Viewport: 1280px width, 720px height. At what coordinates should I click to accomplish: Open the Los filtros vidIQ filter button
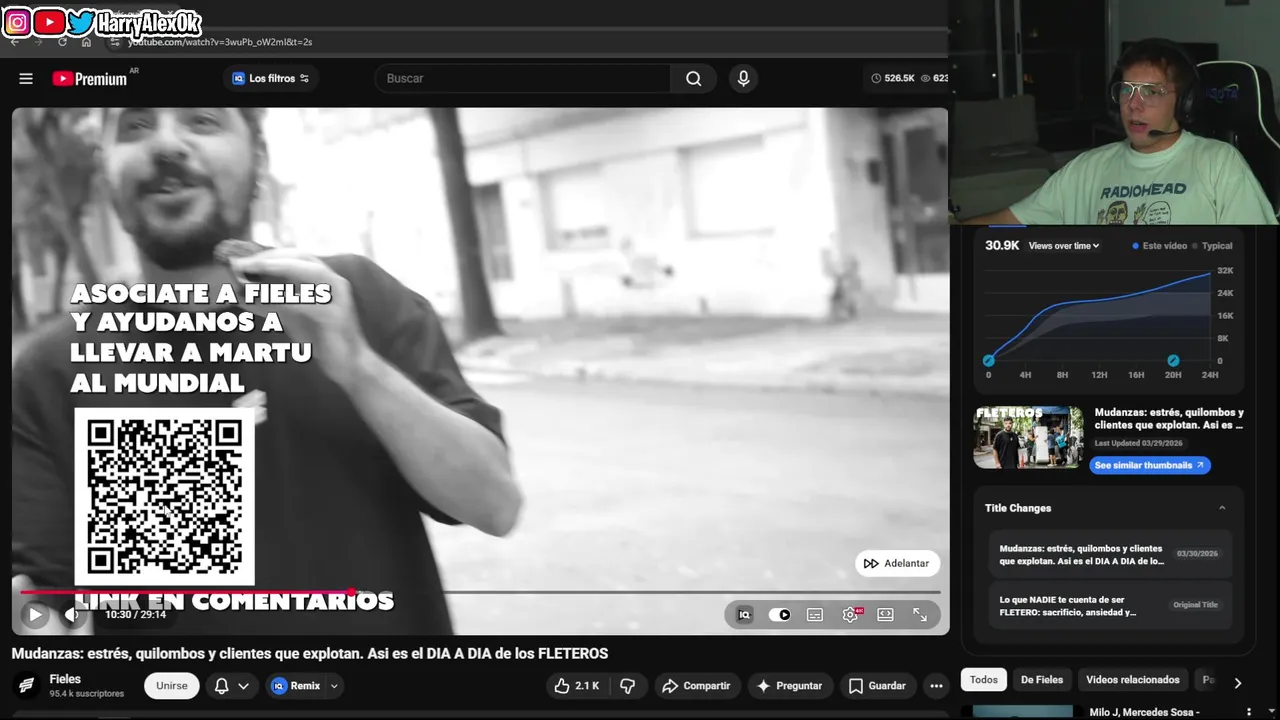271,78
